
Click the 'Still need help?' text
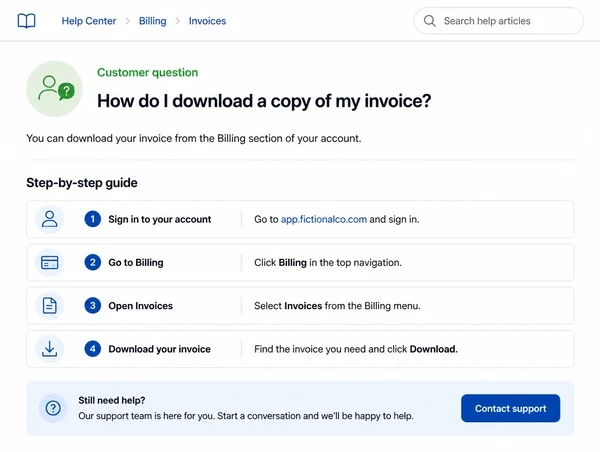(112, 400)
